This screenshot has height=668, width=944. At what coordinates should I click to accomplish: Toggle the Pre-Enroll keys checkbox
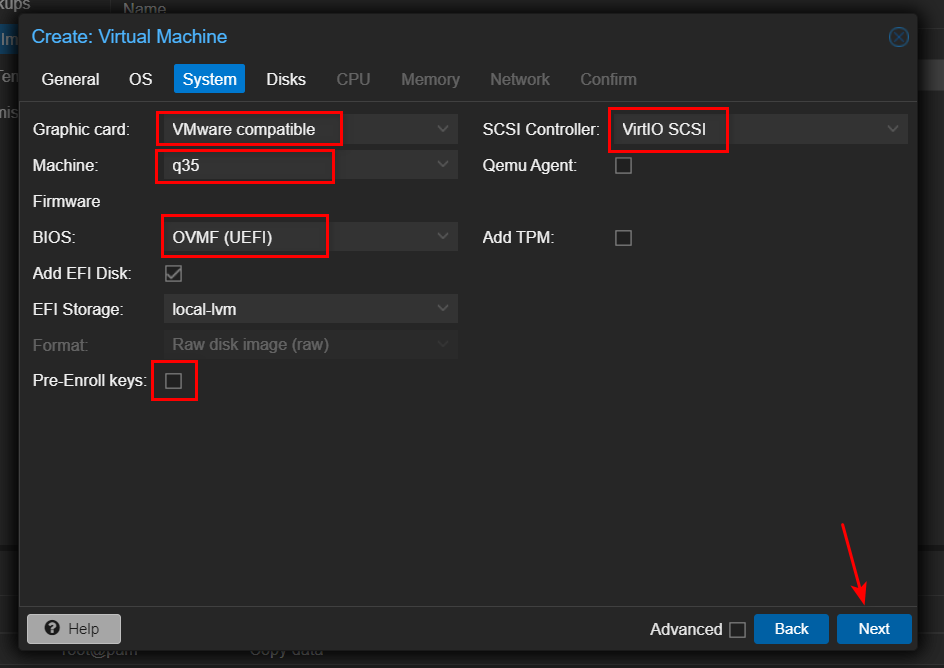(x=174, y=381)
